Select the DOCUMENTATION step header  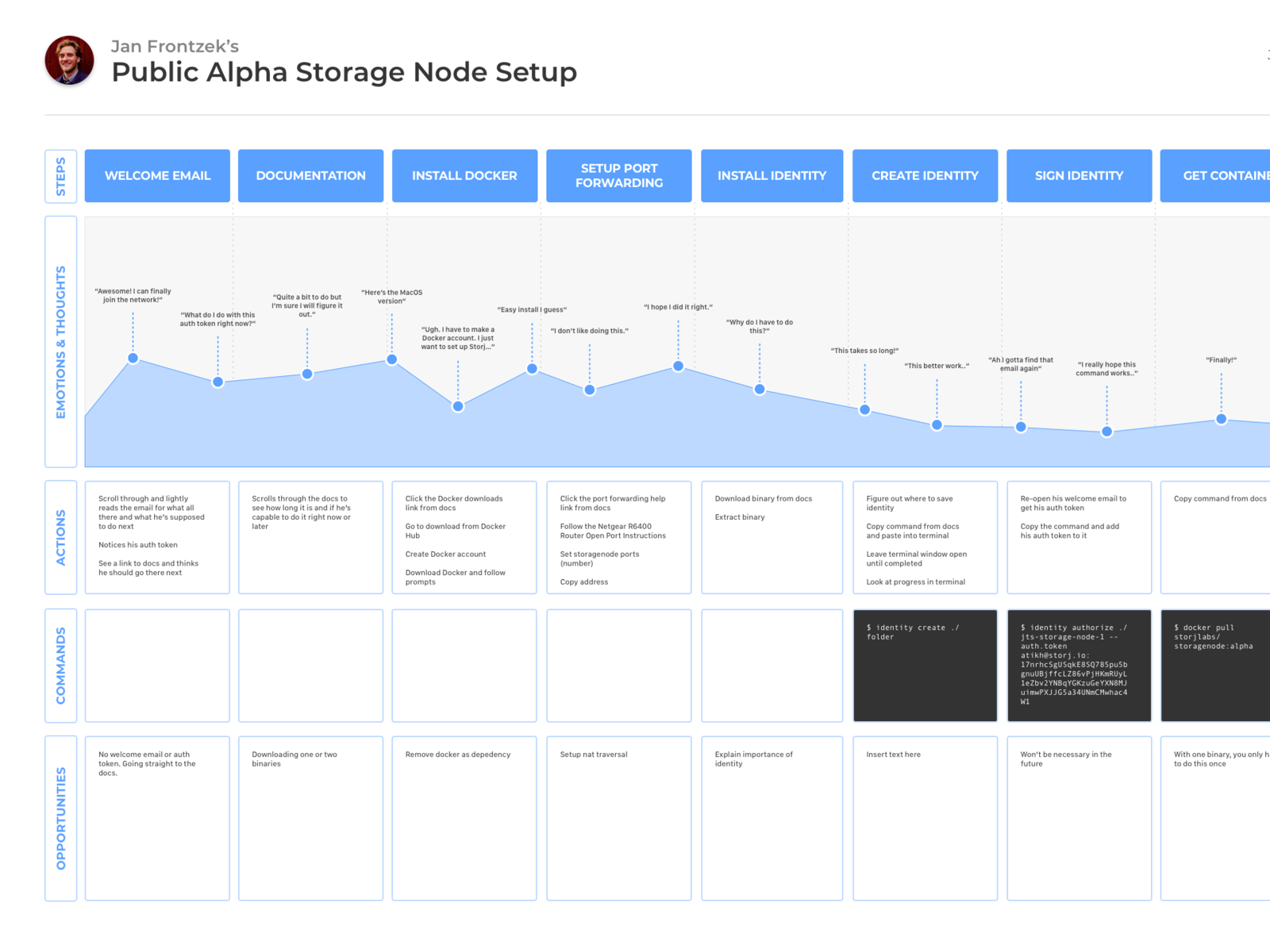[310, 175]
